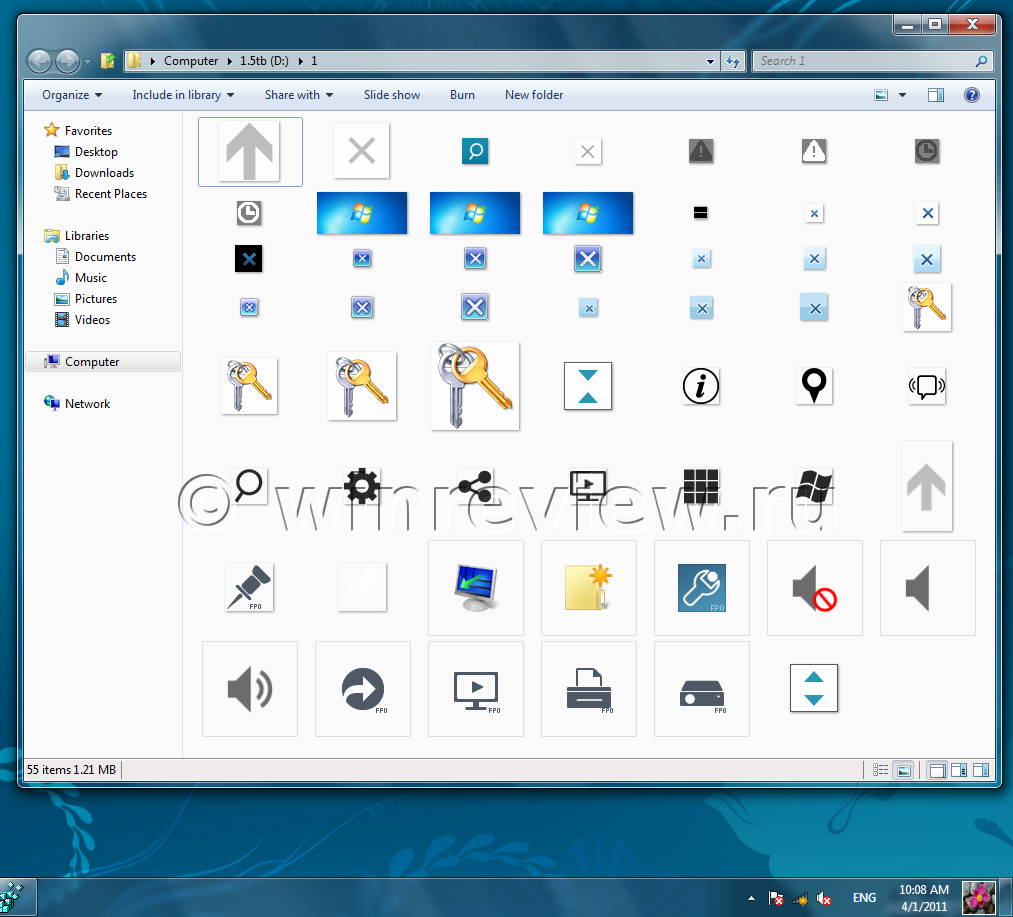1013x917 pixels.
Task: Navigate to Computer in address bar
Action: (x=191, y=61)
